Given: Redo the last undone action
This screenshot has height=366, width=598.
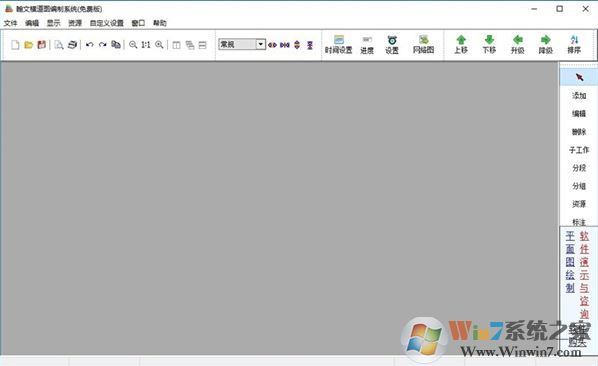Looking at the screenshot, I should coord(103,45).
